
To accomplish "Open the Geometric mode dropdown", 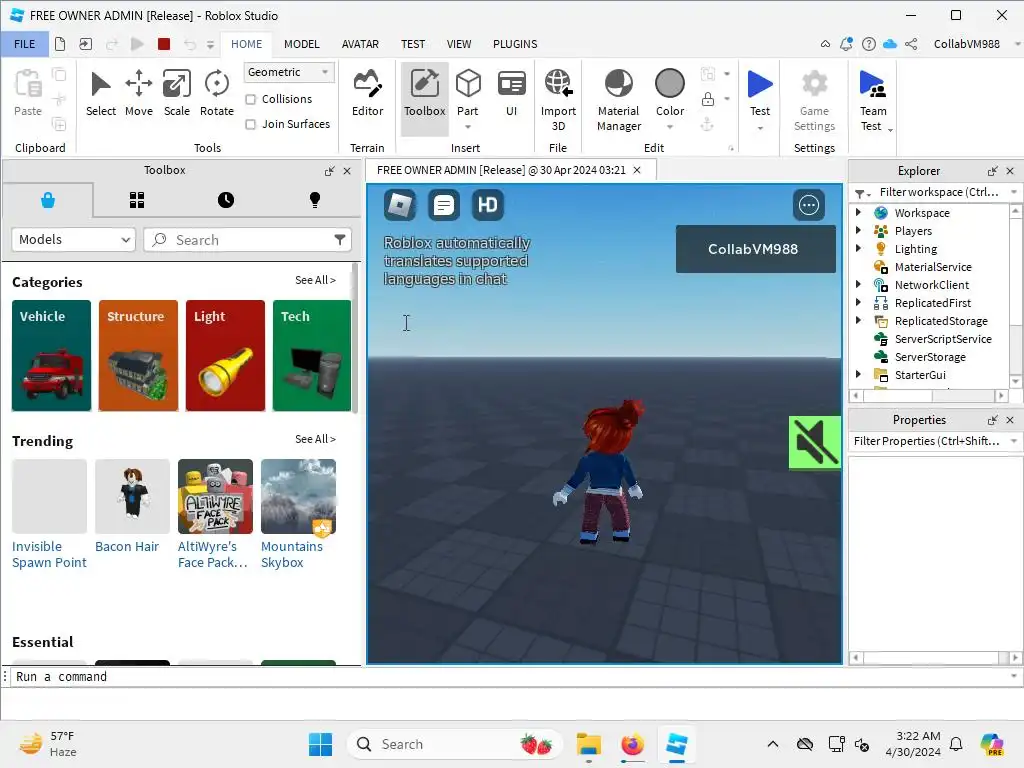I will point(289,72).
